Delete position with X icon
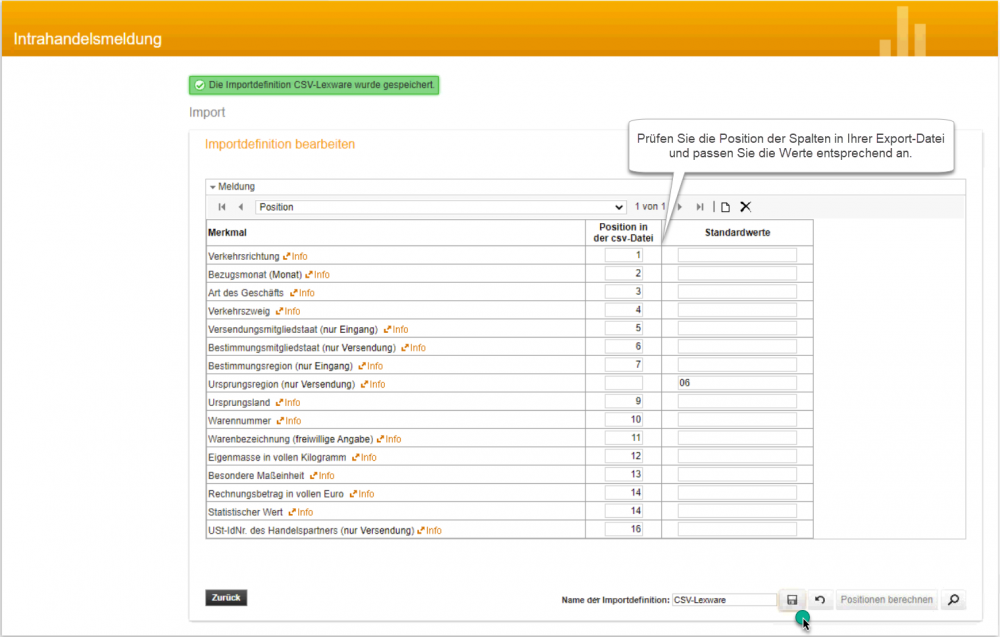The width and height of the screenshot is (1000, 637). (746, 207)
